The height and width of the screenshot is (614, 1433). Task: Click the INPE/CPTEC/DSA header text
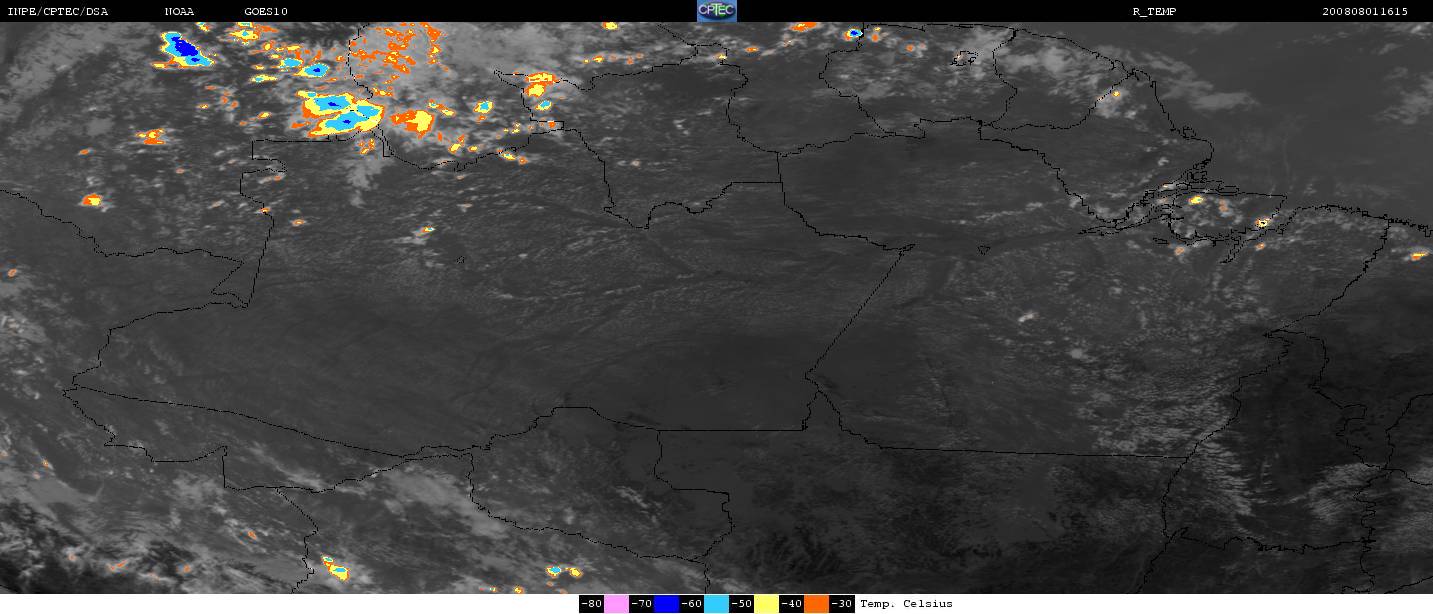tap(58, 11)
